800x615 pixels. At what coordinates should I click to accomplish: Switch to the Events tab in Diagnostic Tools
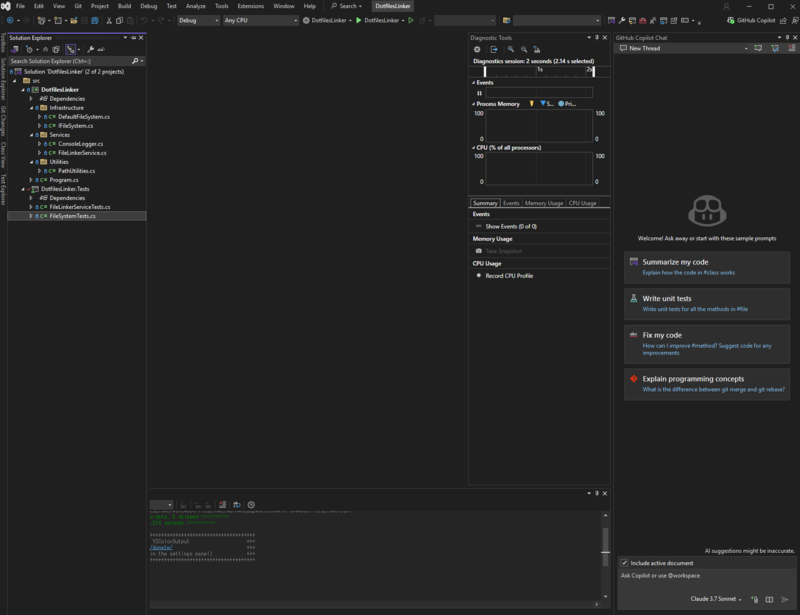511,203
